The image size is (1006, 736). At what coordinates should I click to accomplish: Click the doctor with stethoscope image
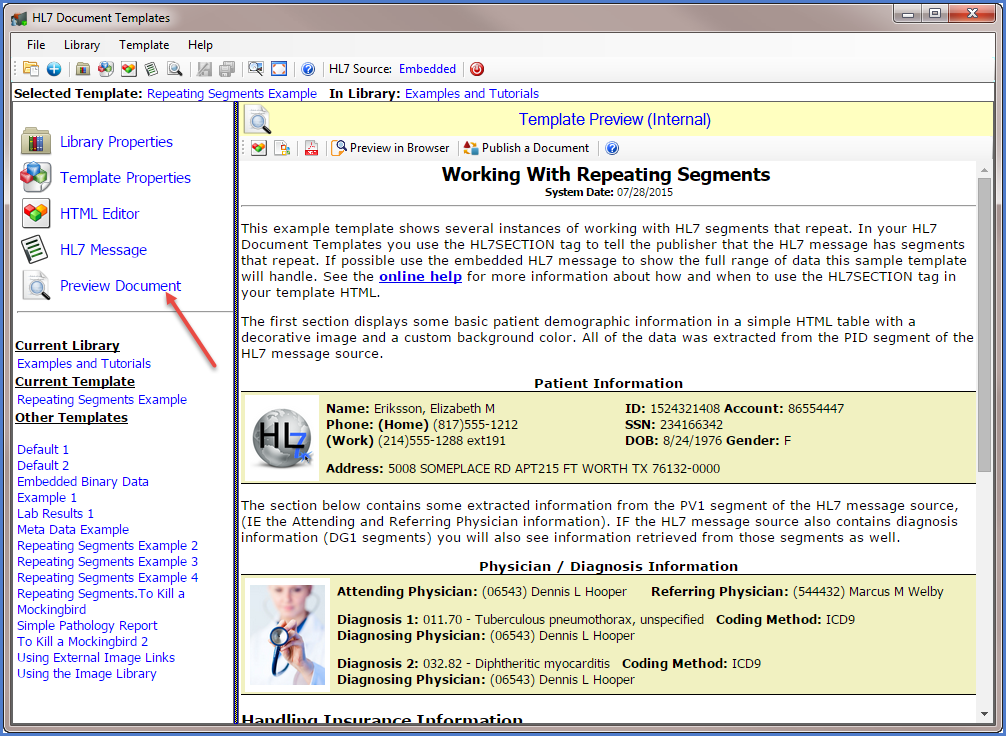(287, 635)
